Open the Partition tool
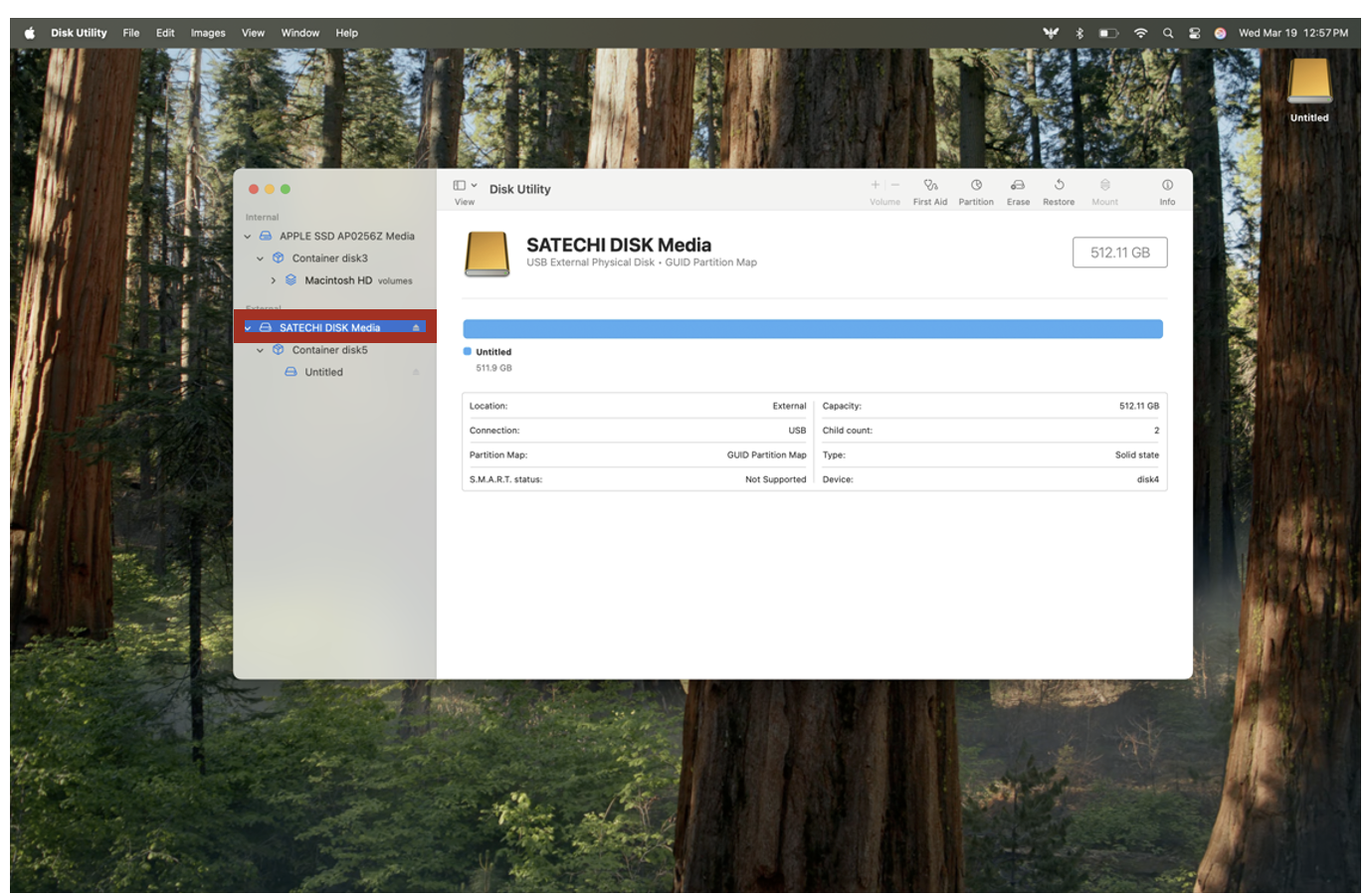This screenshot has height=896, width=1369. [x=976, y=186]
